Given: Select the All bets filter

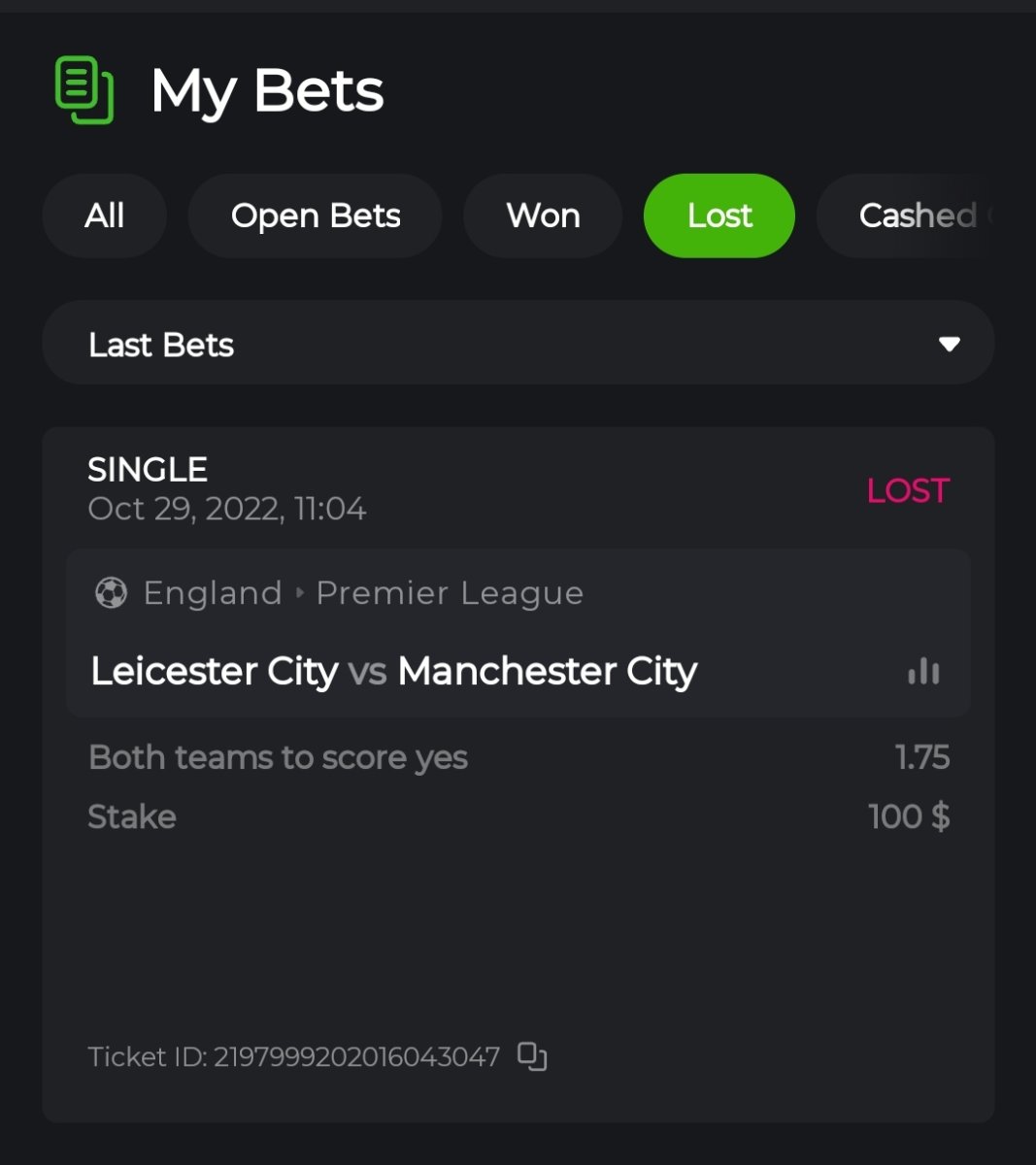Looking at the screenshot, I should click(x=104, y=216).
